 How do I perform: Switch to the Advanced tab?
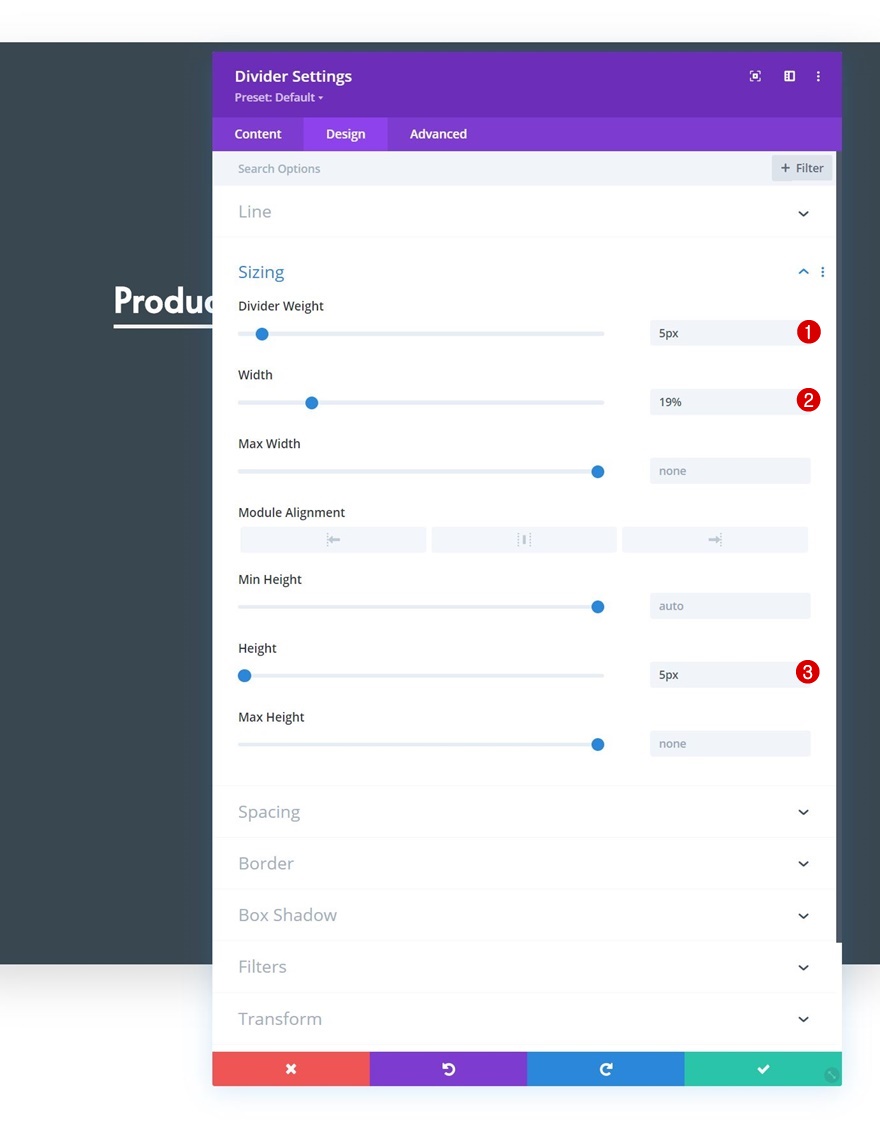coord(438,134)
